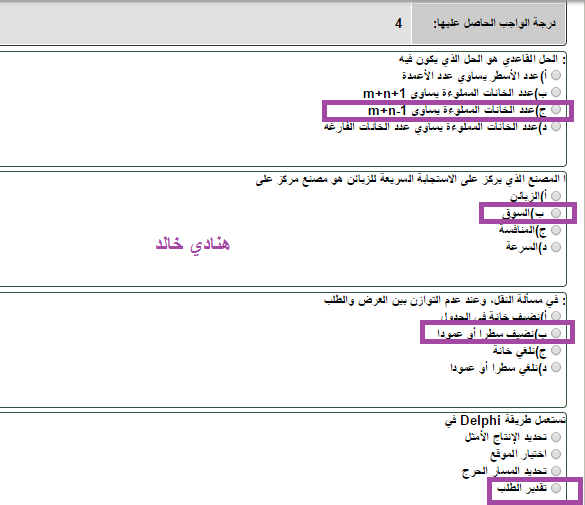The height and width of the screenshot is (505, 585).
Task: Select تحديد المسار الحرج radio option
Action: (x=556, y=471)
